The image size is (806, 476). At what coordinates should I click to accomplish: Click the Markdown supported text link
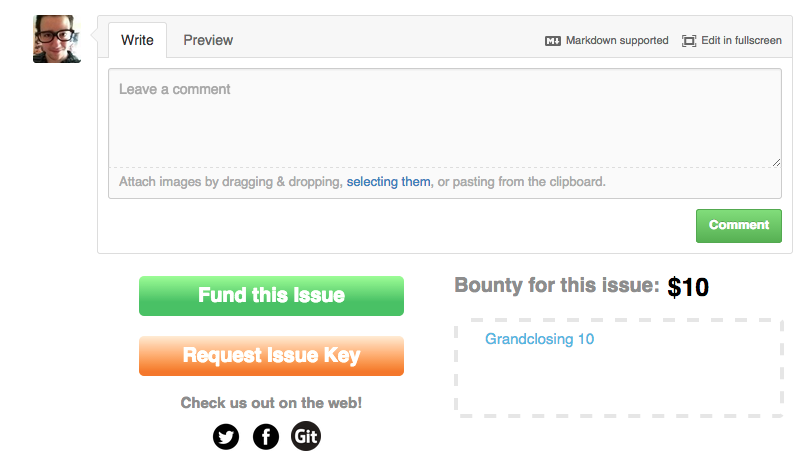[617, 41]
